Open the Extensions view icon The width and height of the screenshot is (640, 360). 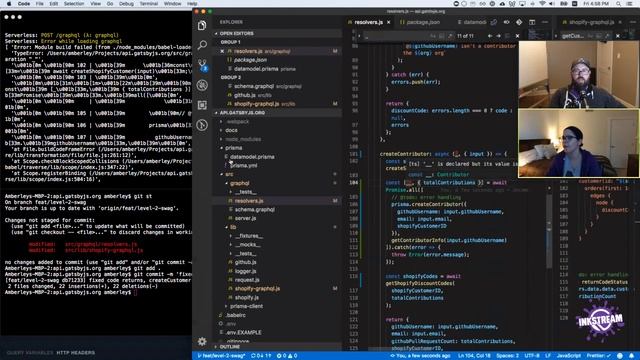coord(202,105)
